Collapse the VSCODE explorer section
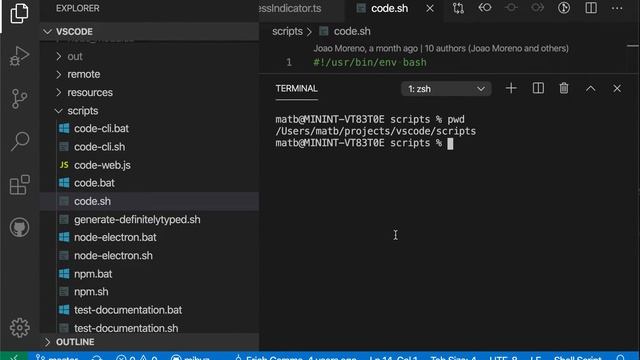Image resolution: width=640 pixels, height=360 pixels. [x=149, y=31]
